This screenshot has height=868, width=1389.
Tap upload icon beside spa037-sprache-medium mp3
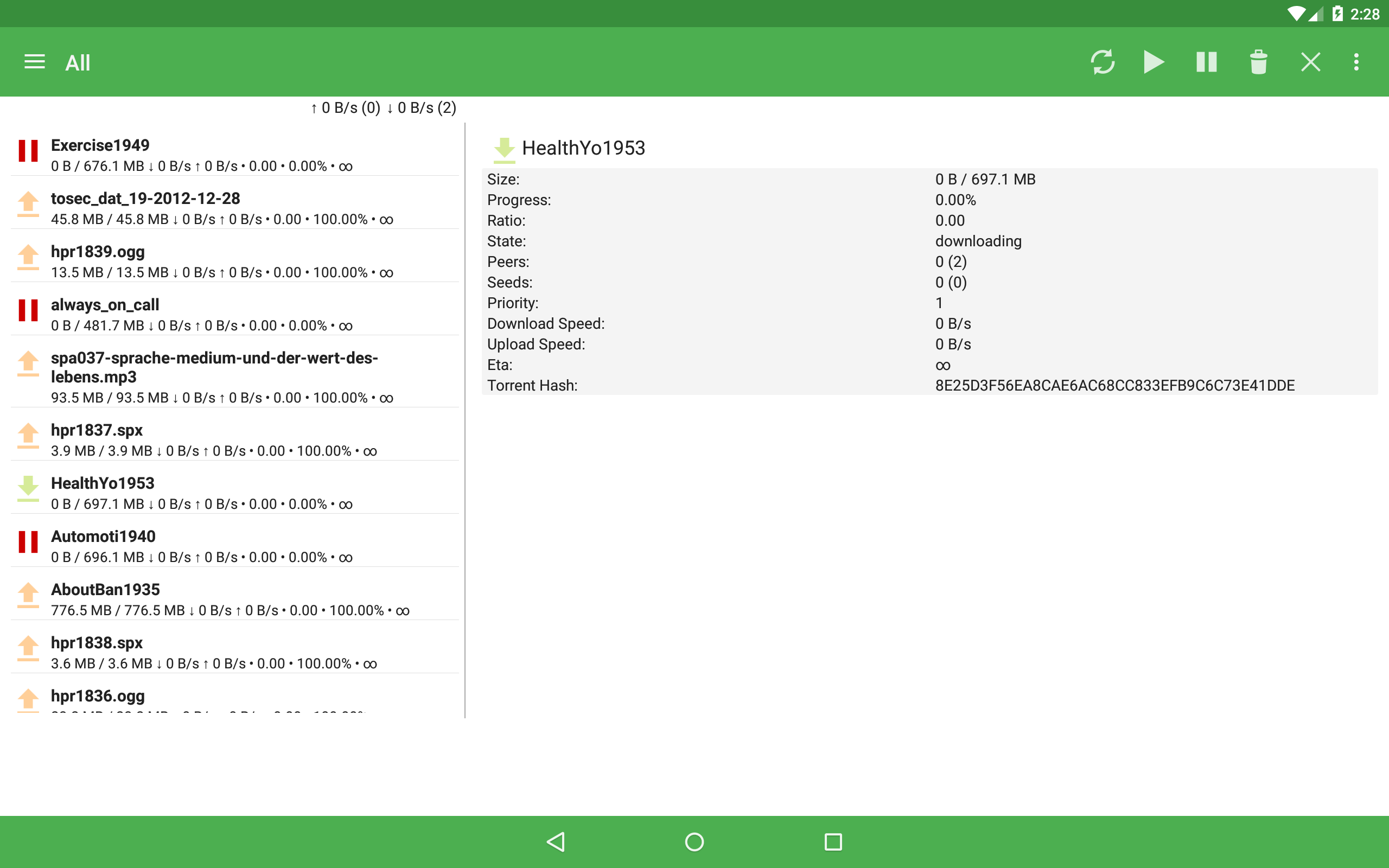click(28, 363)
